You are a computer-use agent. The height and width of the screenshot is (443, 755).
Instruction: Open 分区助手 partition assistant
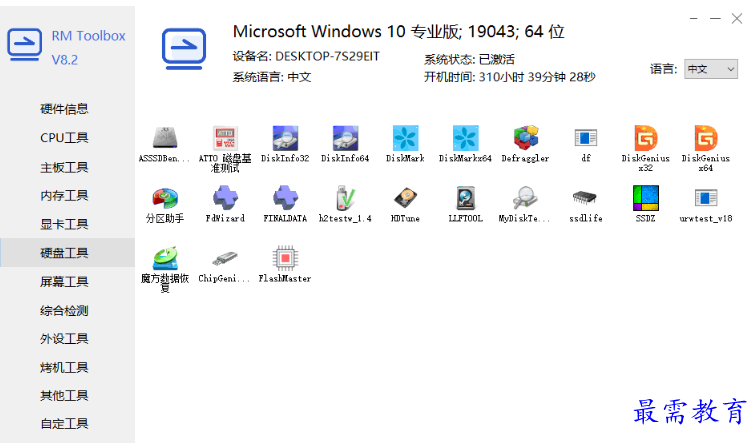[165, 198]
